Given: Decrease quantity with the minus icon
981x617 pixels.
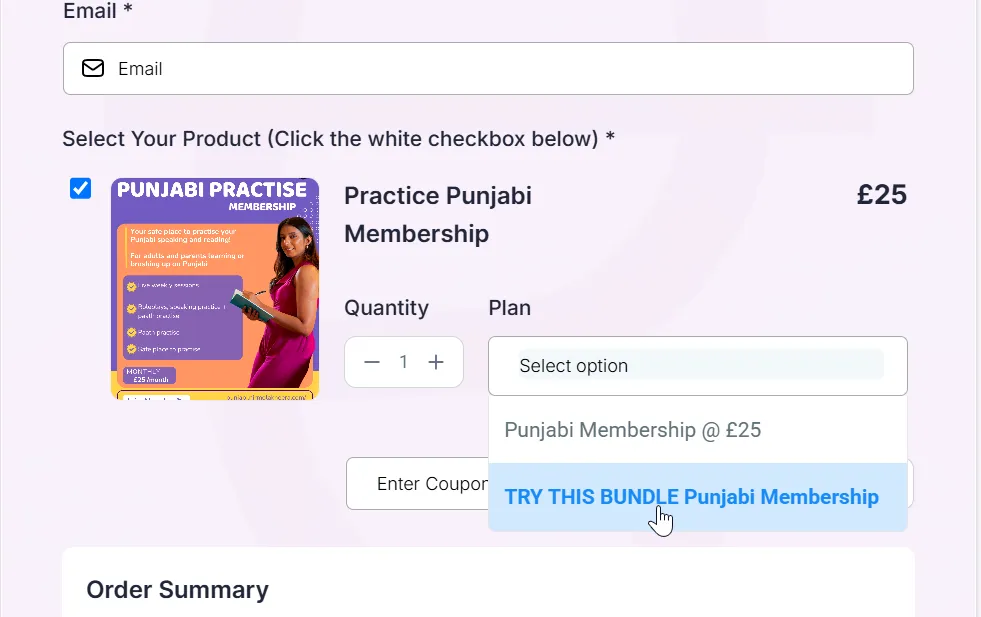Looking at the screenshot, I should (x=372, y=362).
